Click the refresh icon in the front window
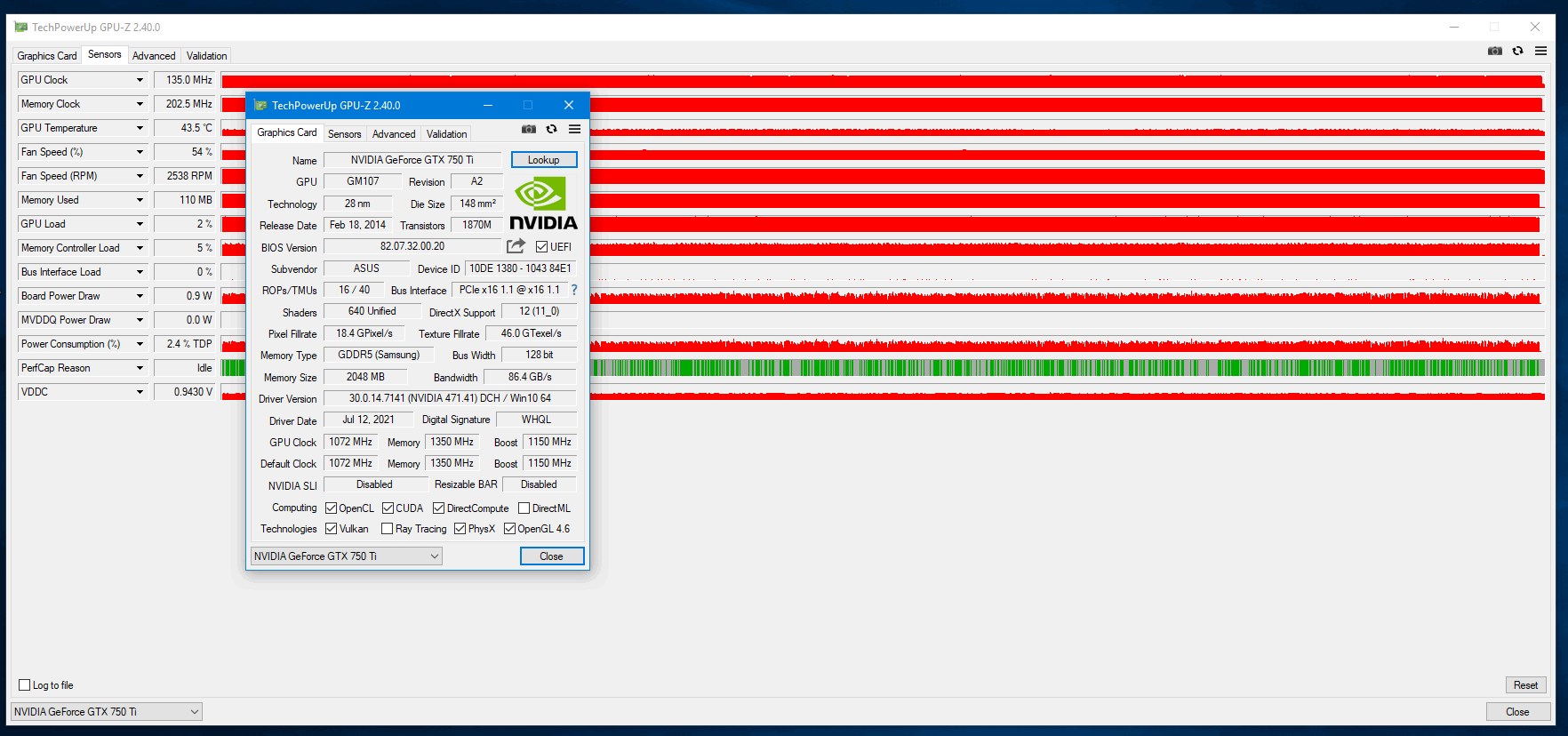Image resolution: width=1568 pixels, height=736 pixels. (551, 129)
